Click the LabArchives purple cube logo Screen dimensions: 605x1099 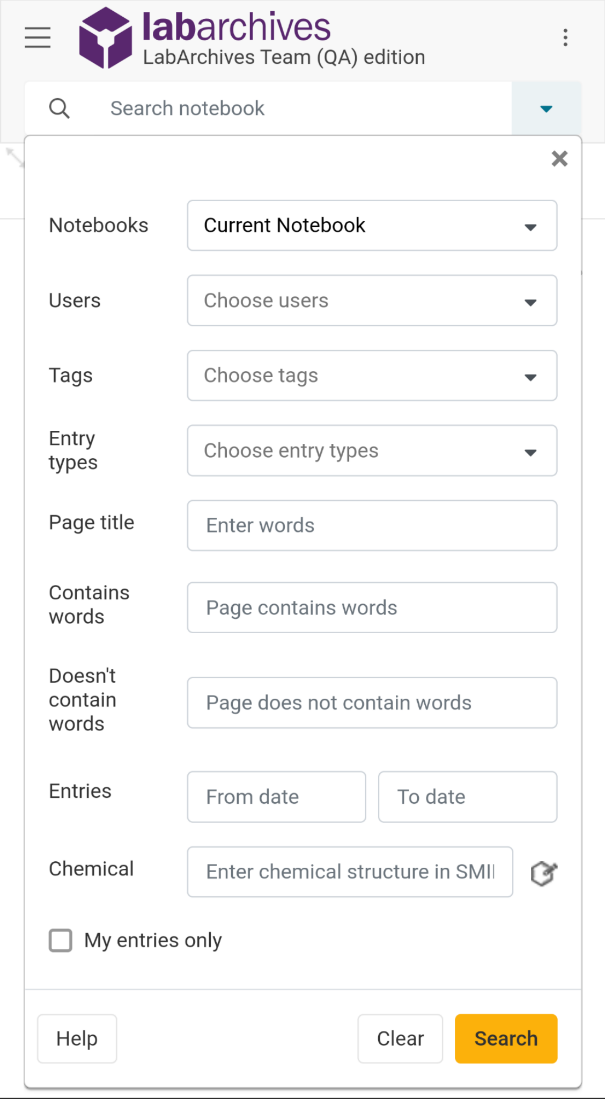point(105,38)
